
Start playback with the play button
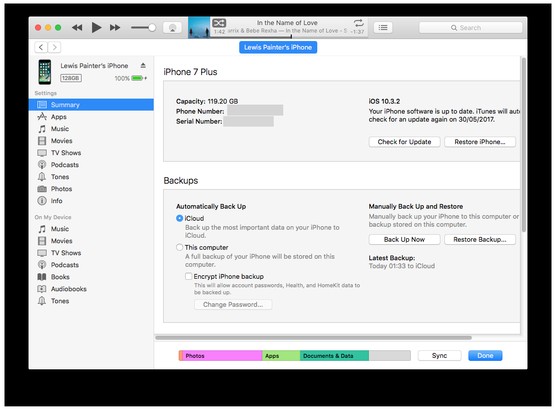pos(96,27)
